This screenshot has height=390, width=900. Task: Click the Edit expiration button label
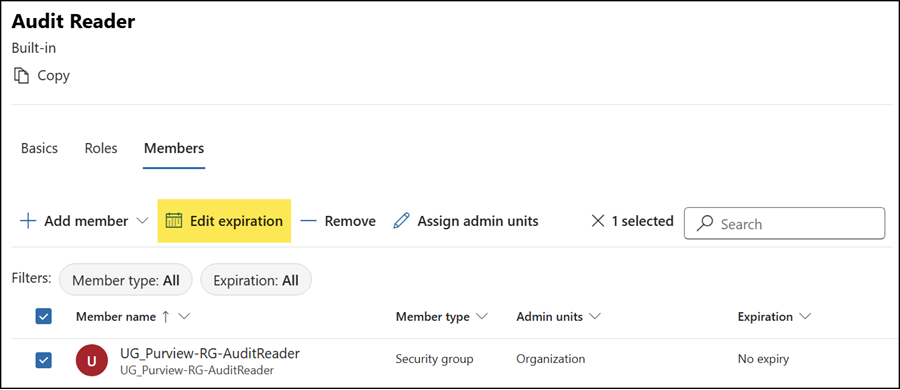pyautogui.click(x=236, y=221)
